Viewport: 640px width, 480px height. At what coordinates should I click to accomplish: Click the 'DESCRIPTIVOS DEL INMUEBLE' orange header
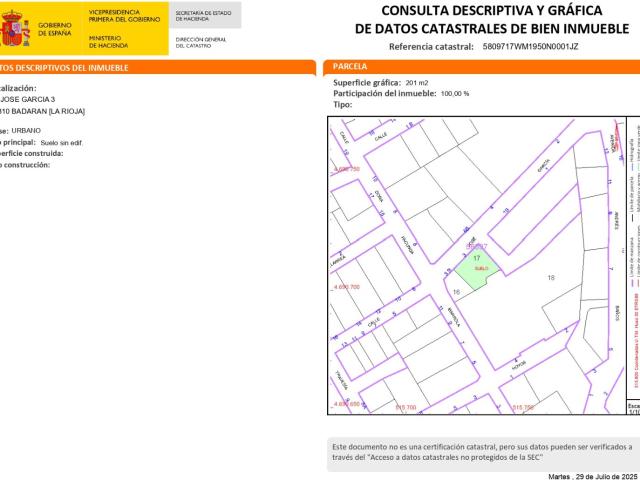[x=158, y=68]
